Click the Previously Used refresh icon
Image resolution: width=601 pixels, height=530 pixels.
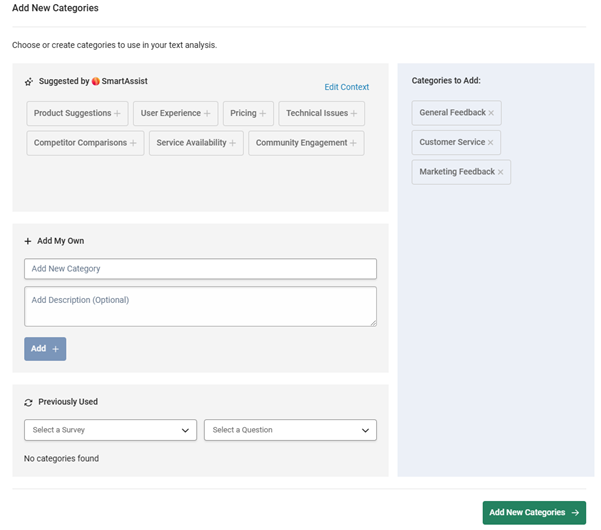click(28, 402)
